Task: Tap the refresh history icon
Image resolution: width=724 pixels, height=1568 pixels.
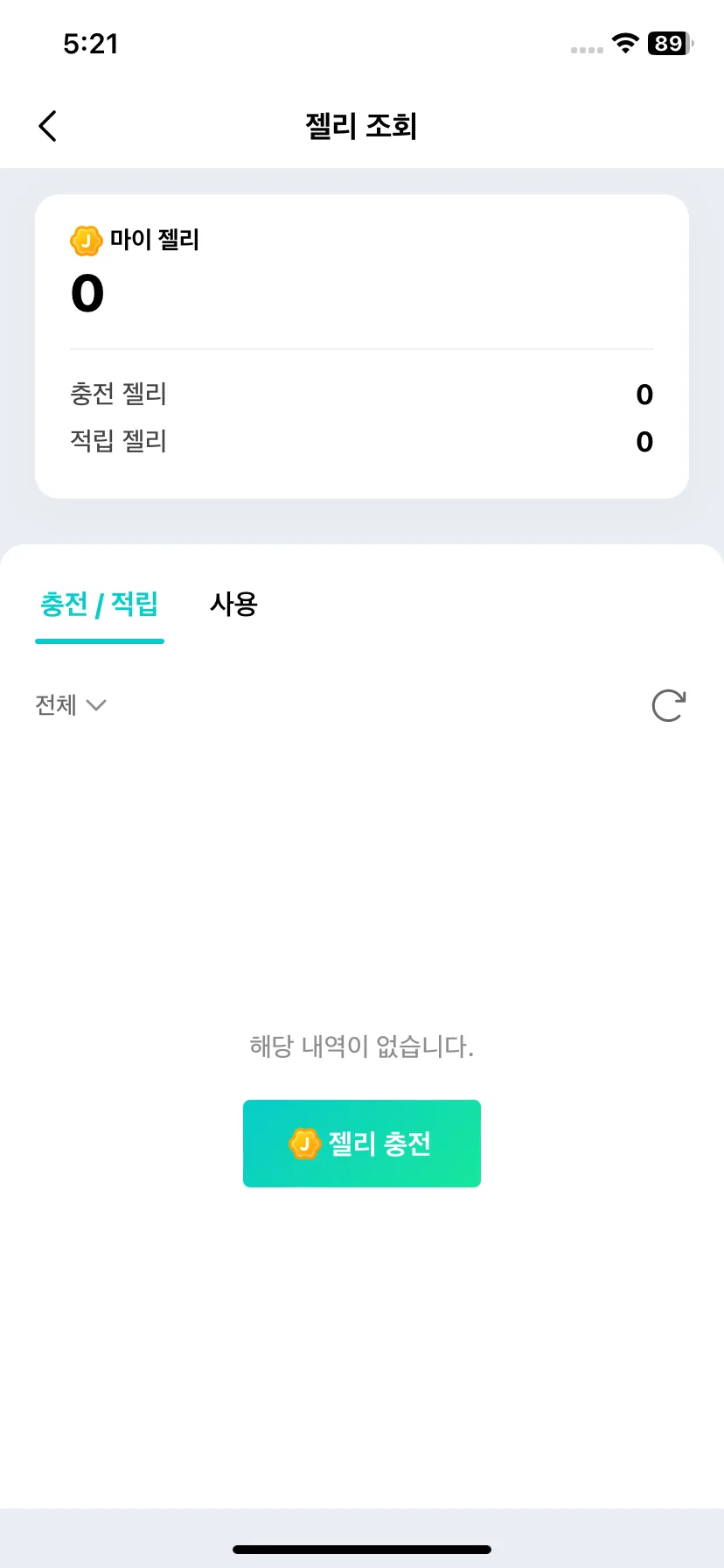Action: (669, 705)
